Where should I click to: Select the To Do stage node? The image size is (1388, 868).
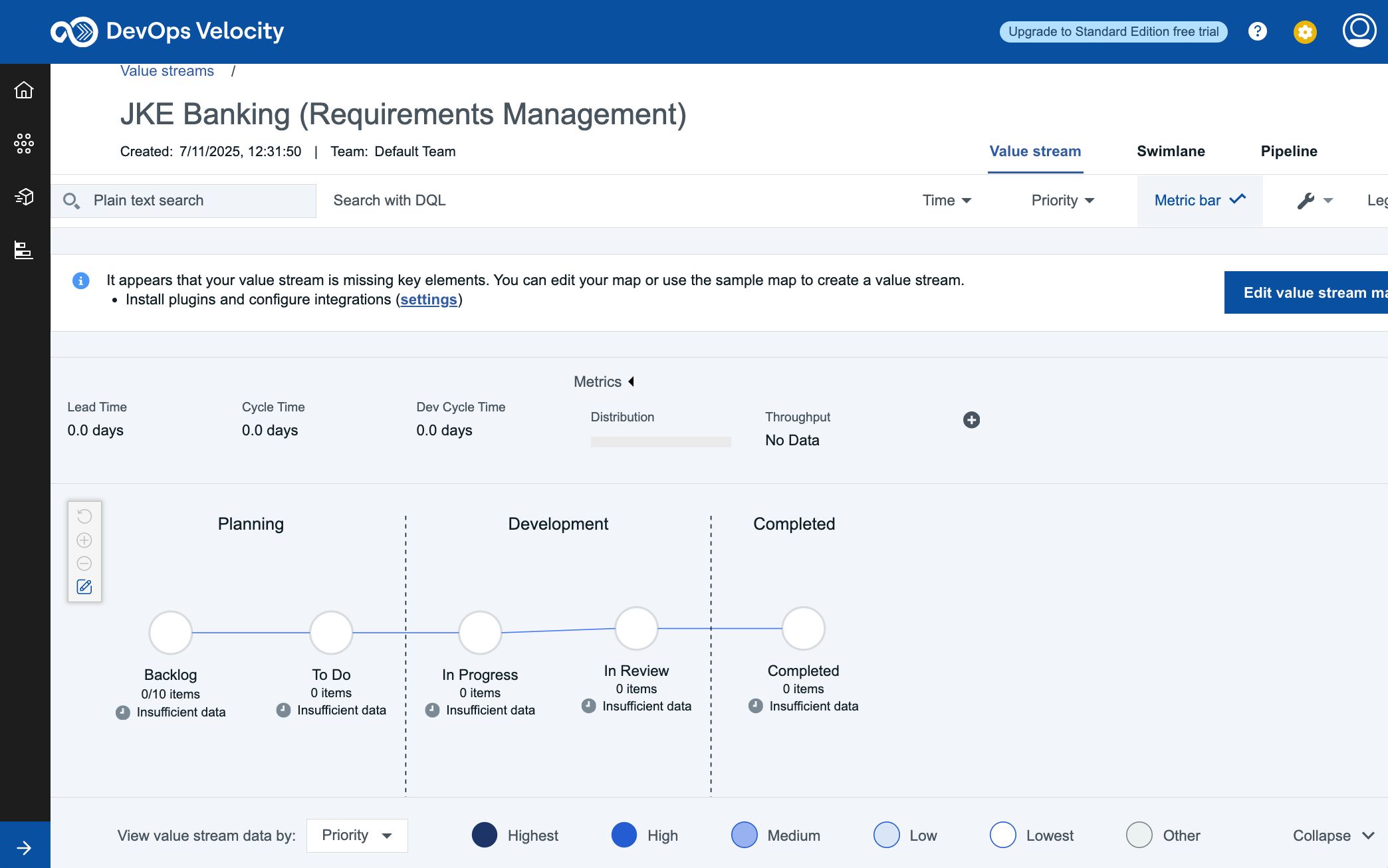click(x=331, y=632)
